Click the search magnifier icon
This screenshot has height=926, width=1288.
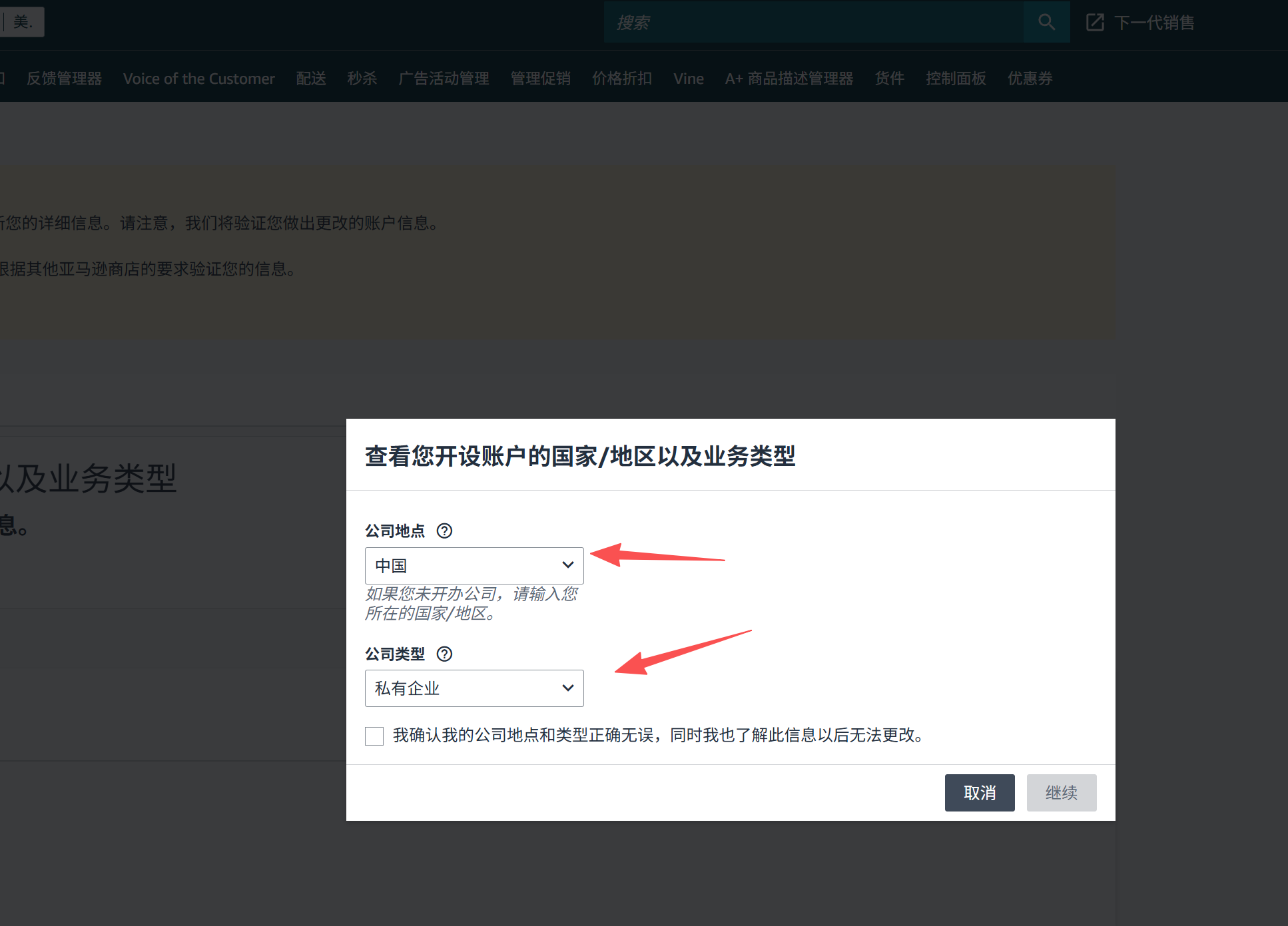pos(1046,22)
